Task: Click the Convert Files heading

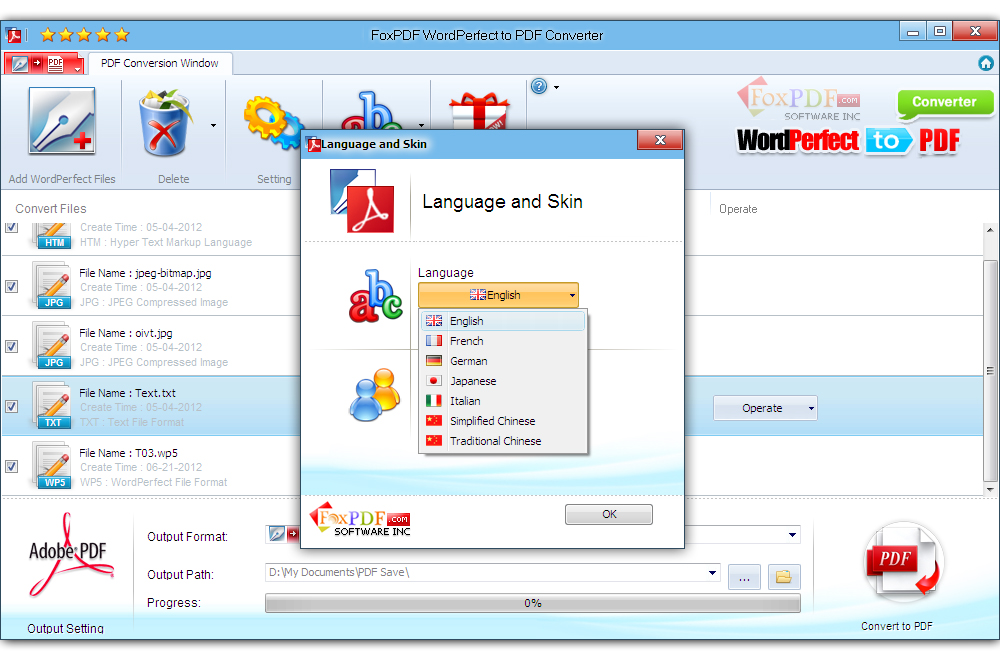Action: (x=50, y=209)
